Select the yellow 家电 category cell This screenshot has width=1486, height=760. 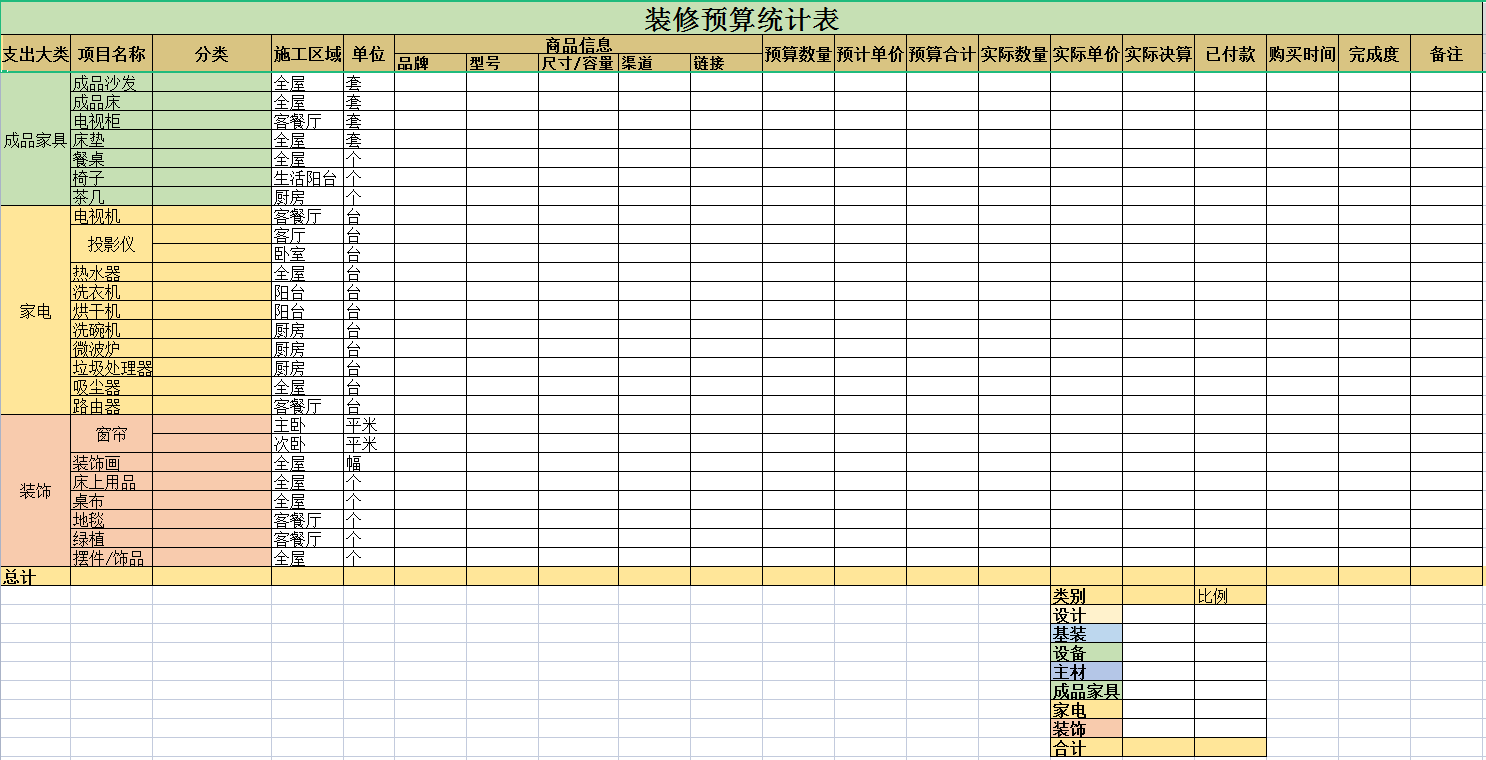(36, 311)
